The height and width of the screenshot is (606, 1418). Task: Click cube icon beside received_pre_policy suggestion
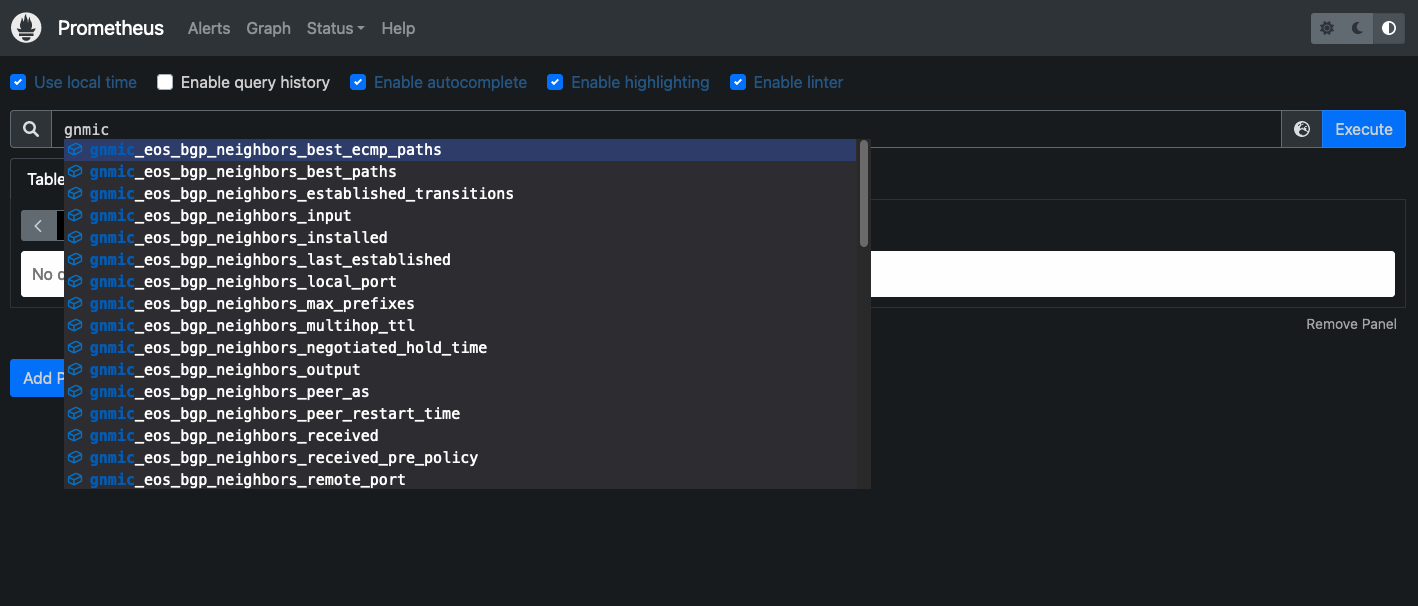76,458
